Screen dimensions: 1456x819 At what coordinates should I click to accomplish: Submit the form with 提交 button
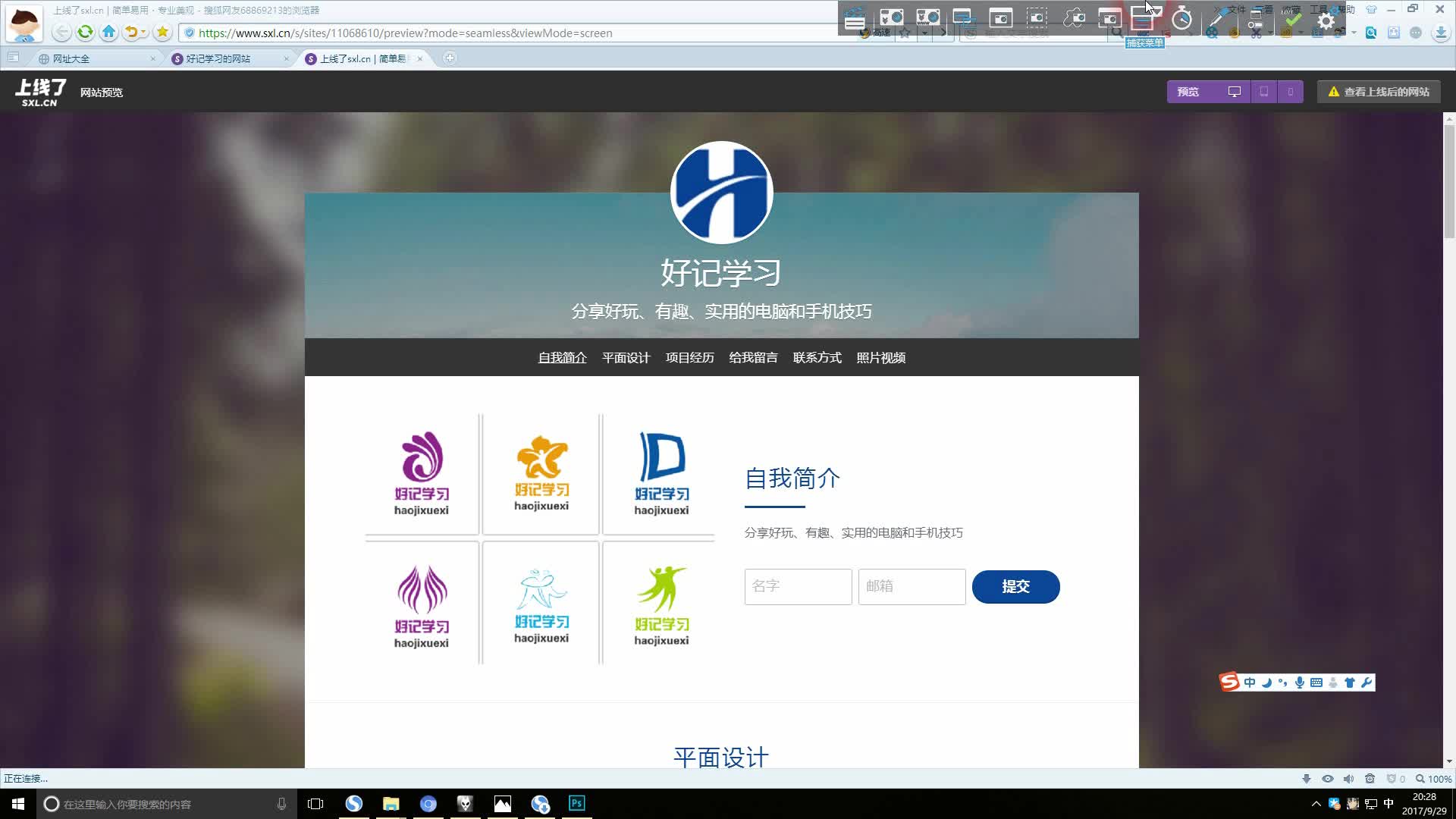pos(1016,587)
